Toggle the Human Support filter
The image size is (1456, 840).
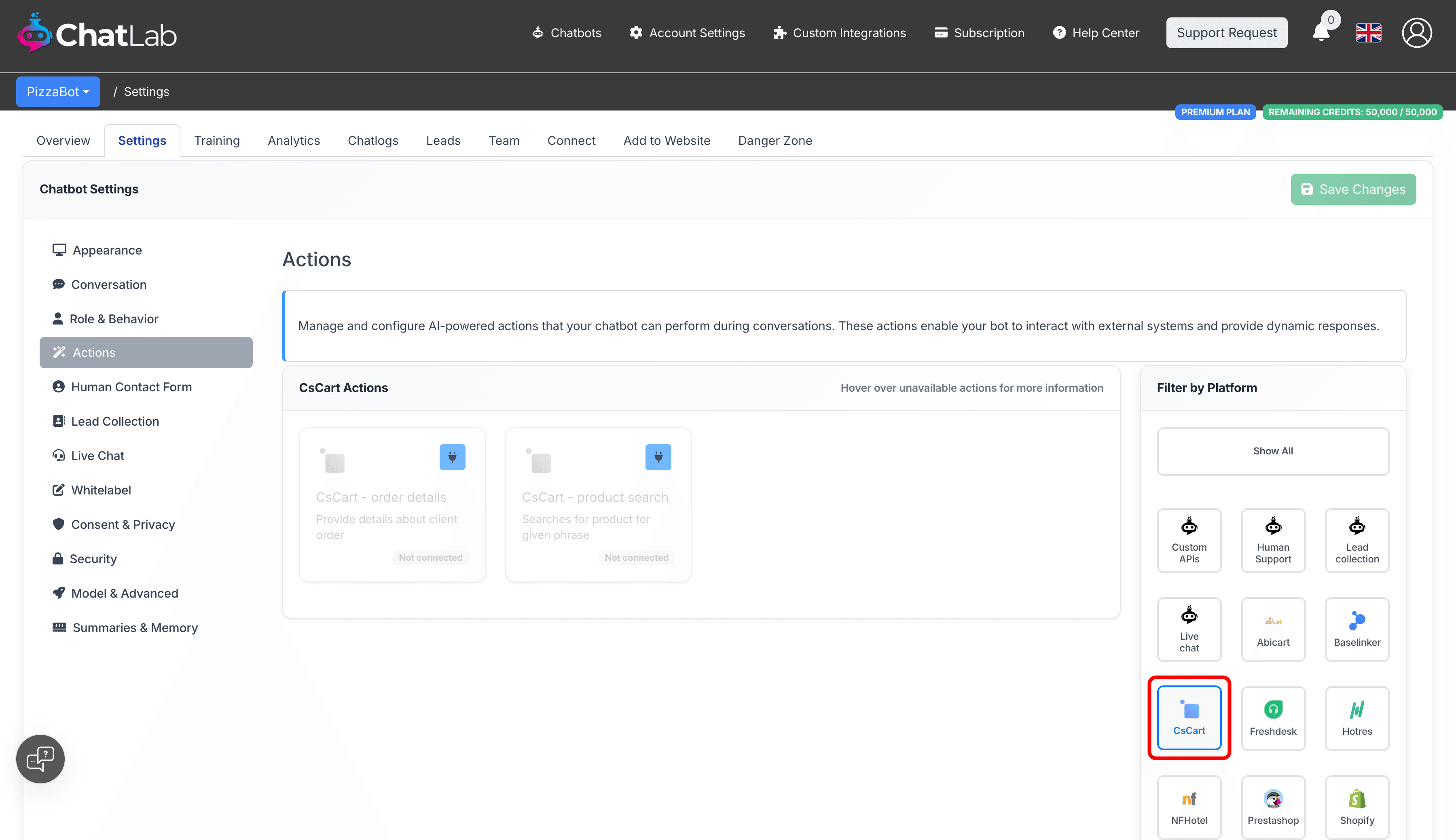click(x=1273, y=540)
